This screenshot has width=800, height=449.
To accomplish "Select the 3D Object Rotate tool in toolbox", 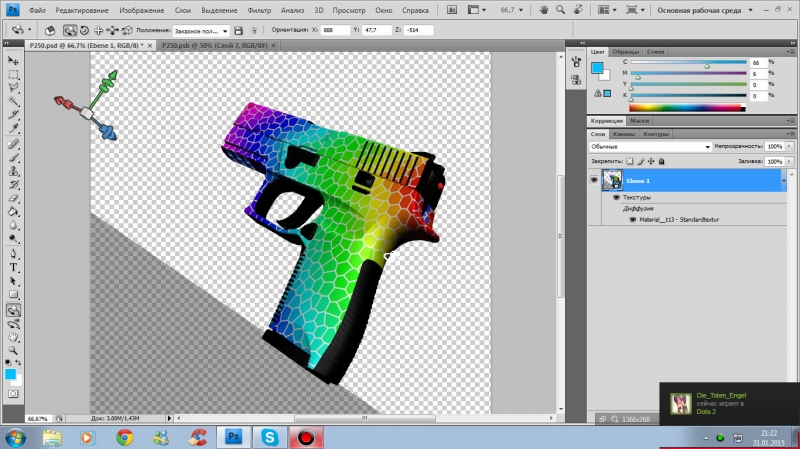I will (x=13, y=310).
